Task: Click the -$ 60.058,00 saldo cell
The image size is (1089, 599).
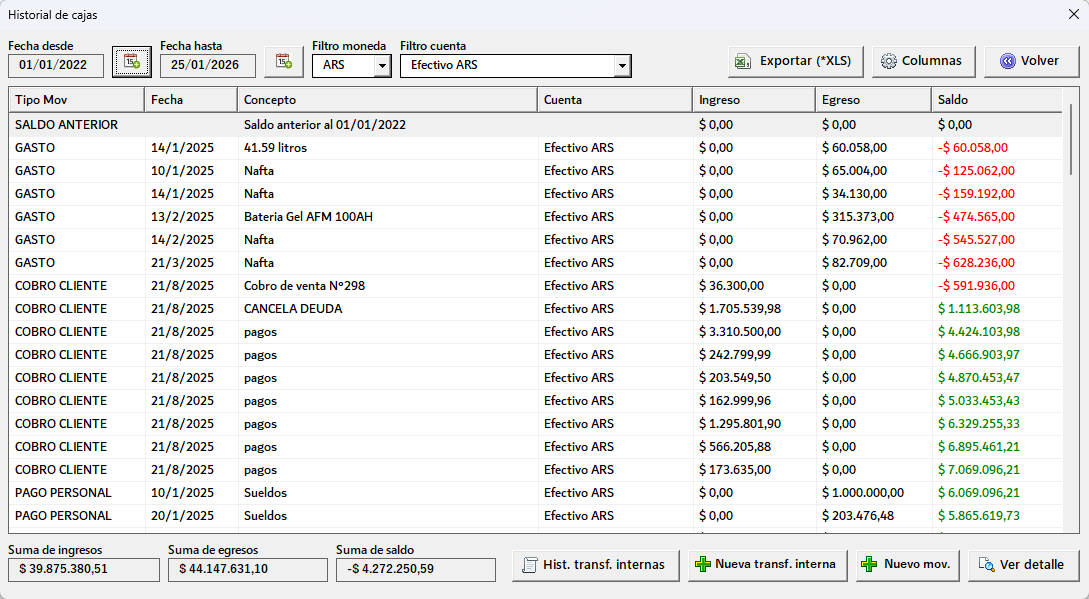Action: point(997,147)
